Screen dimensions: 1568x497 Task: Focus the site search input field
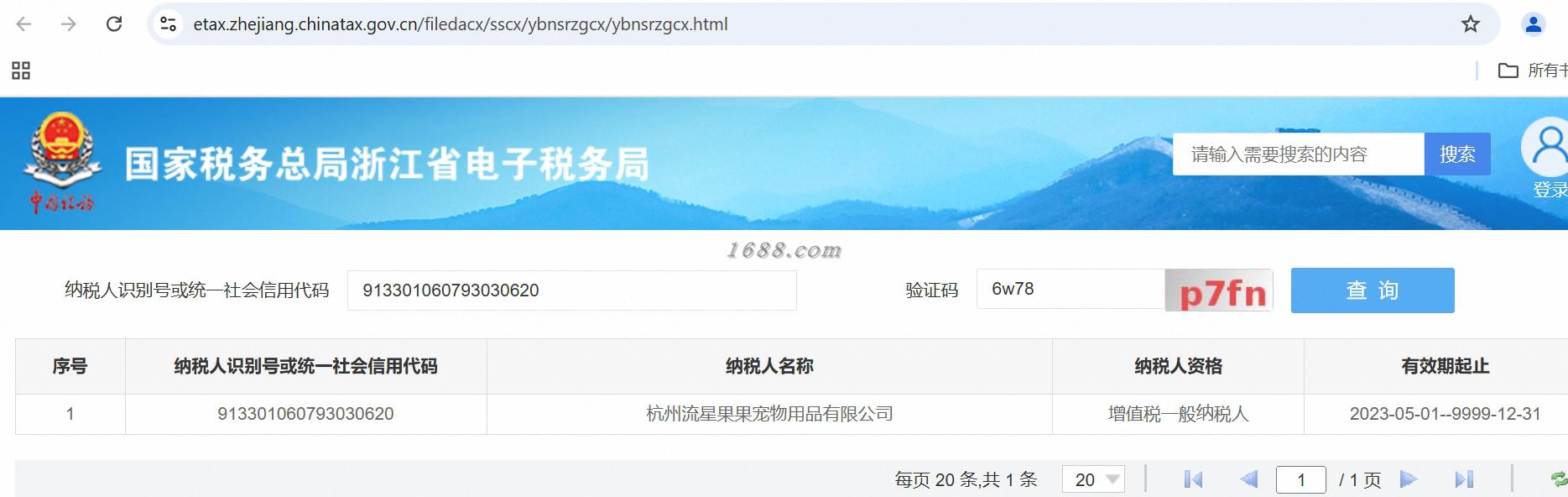pos(1299,154)
